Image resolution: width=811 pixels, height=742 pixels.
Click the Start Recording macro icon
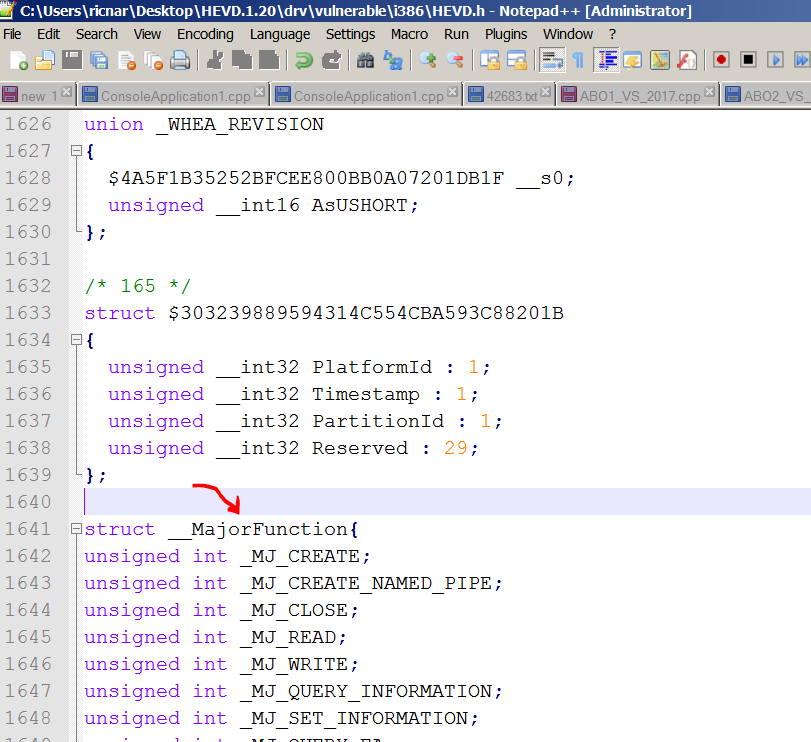(x=721, y=60)
